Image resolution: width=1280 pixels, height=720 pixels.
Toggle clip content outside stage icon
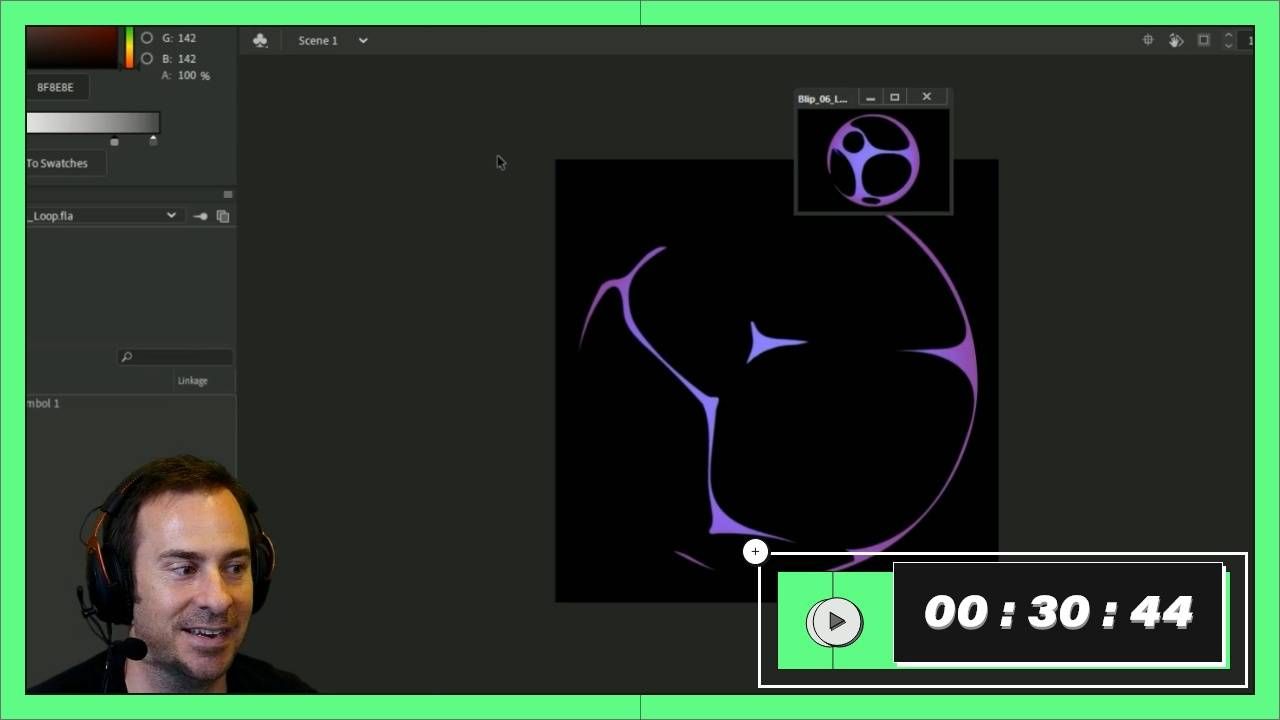pyautogui.click(x=1204, y=40)
